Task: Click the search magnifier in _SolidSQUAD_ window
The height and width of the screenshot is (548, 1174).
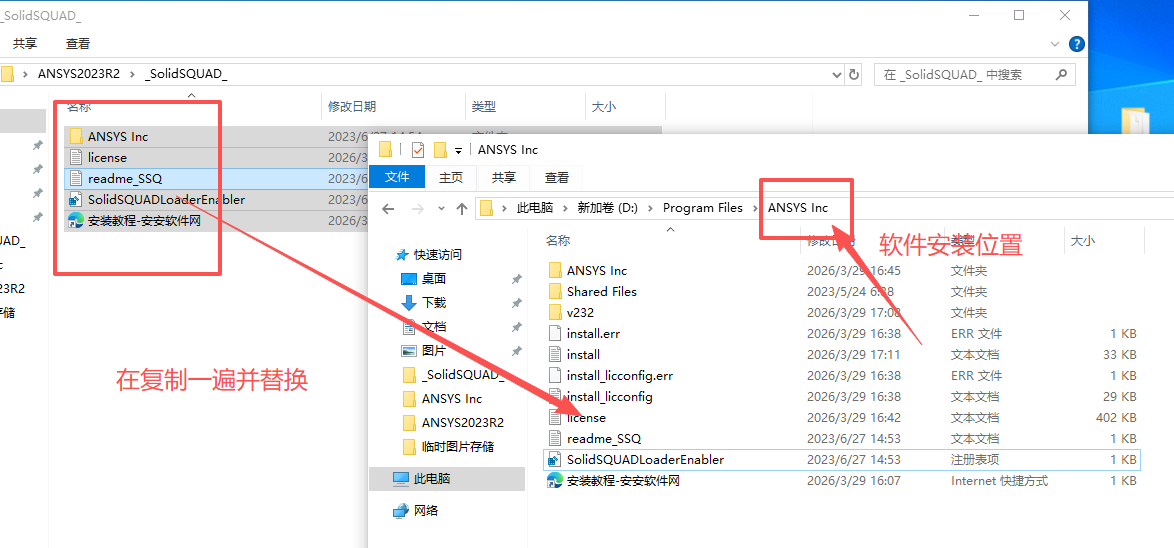Action: [1061, 74]
